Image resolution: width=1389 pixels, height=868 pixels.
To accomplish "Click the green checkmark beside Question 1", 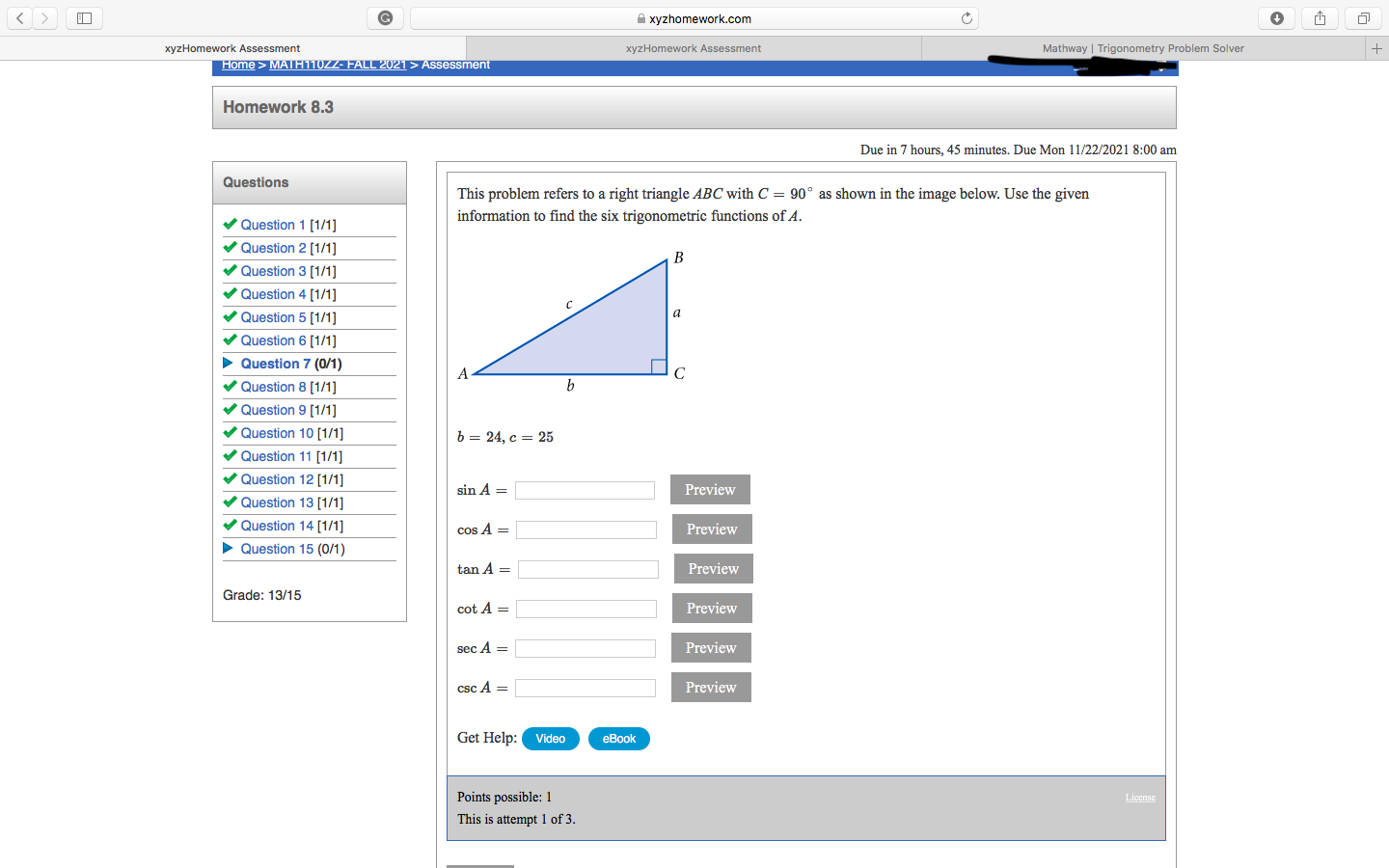I will 230,223.
